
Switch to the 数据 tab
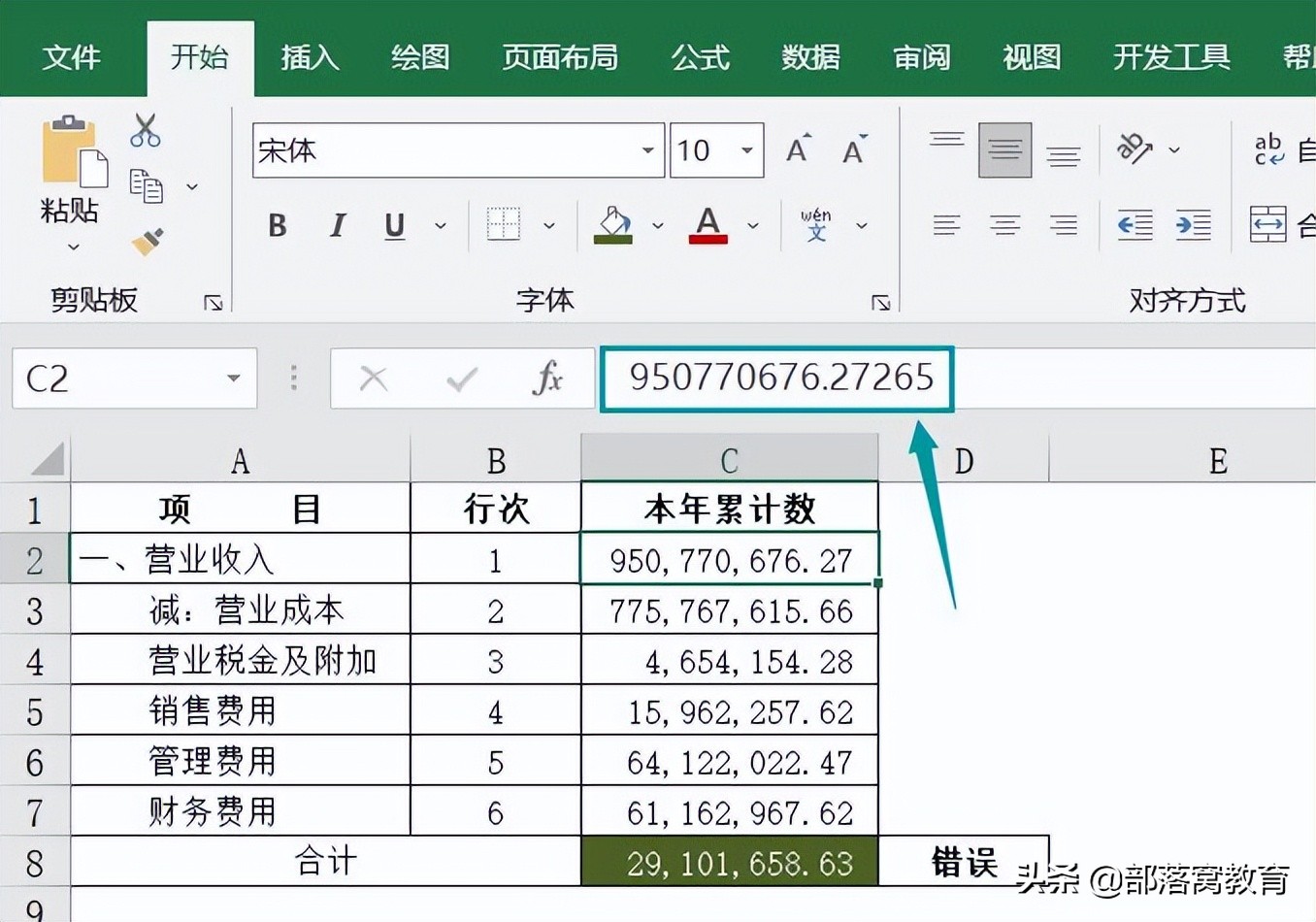[810, 57]
